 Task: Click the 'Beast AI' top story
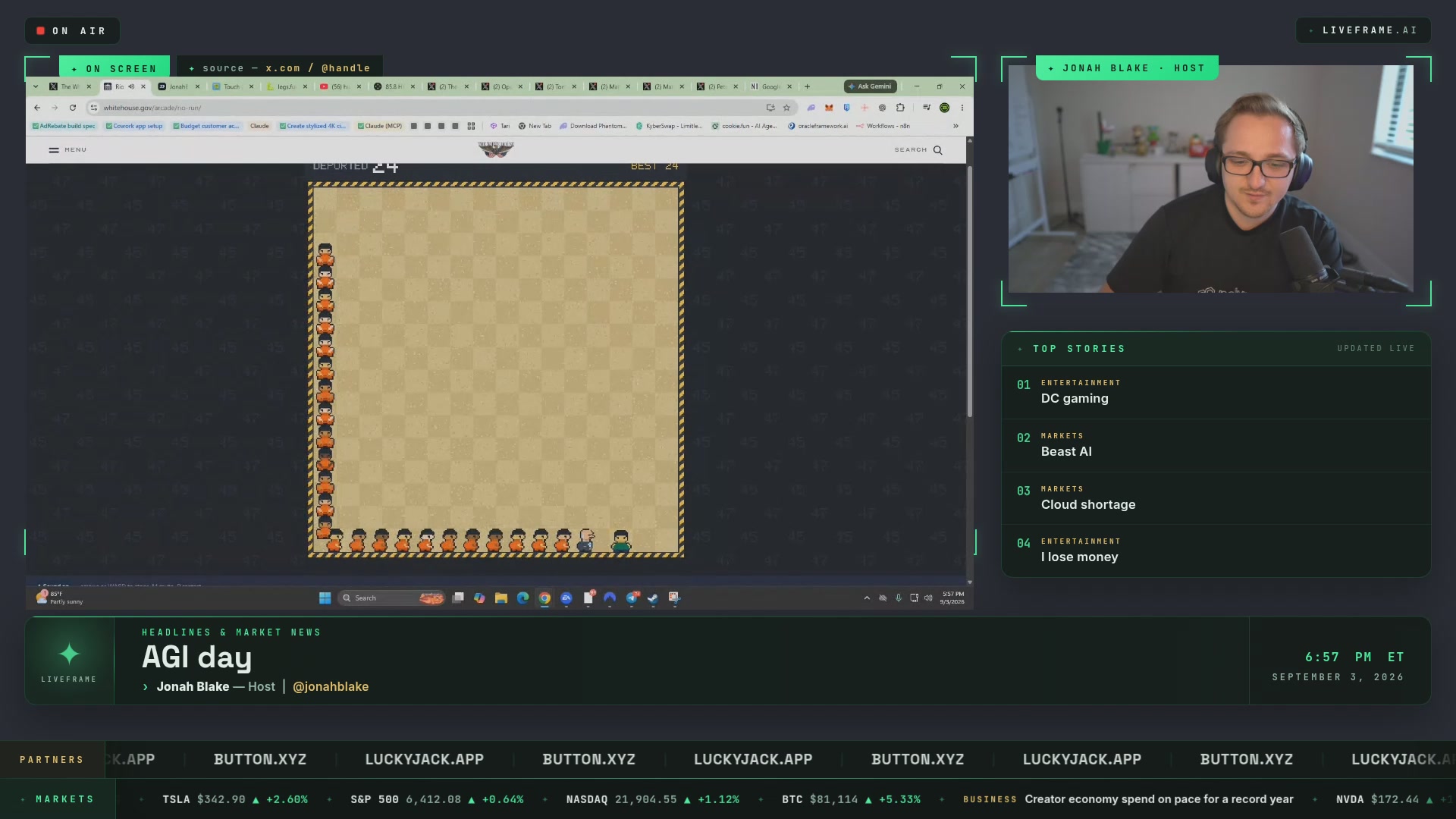tap(1216, 445)
